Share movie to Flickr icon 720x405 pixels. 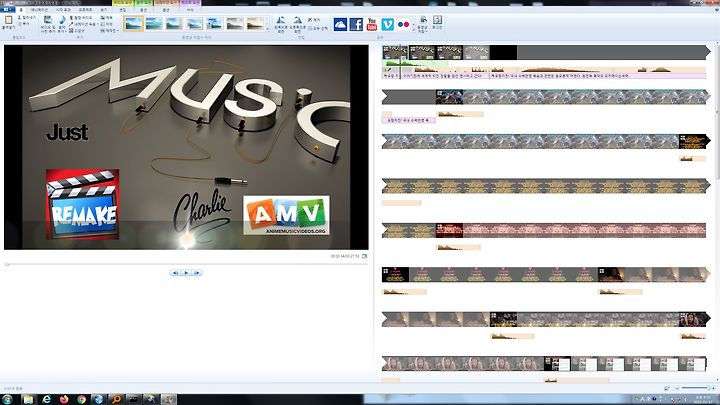[x=404, y=24]
